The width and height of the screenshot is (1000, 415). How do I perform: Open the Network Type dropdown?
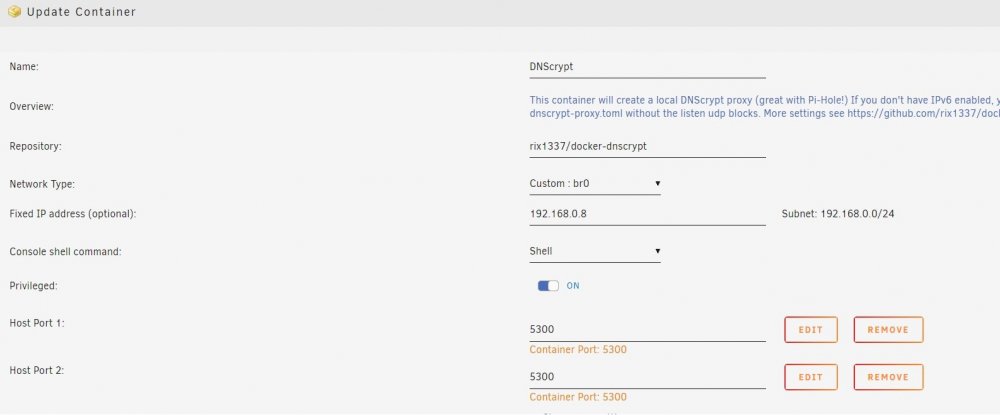click(x=595, y=184)
